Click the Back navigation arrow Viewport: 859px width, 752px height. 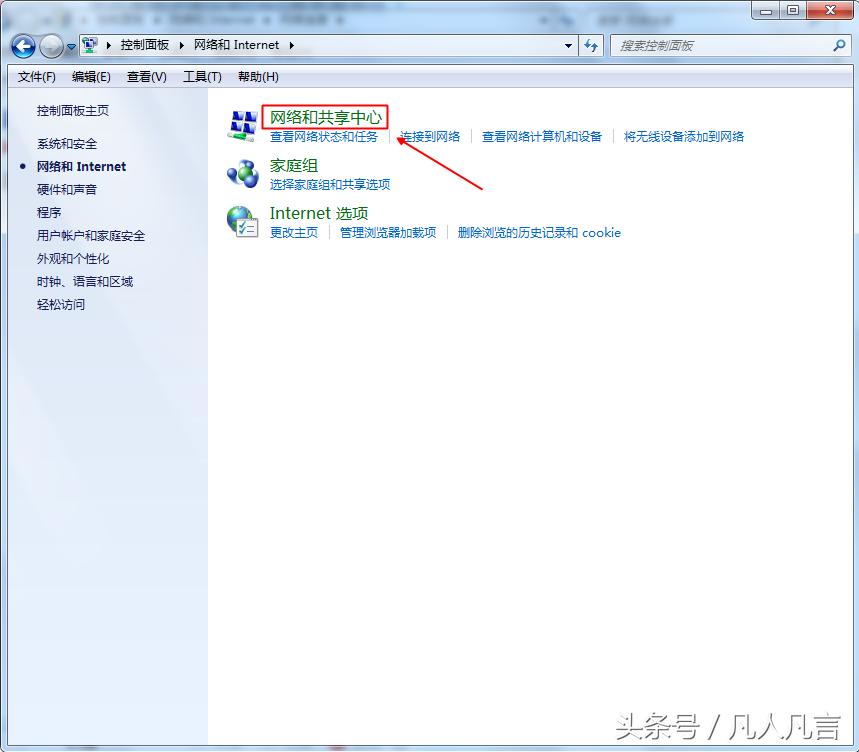pos(22,45)
